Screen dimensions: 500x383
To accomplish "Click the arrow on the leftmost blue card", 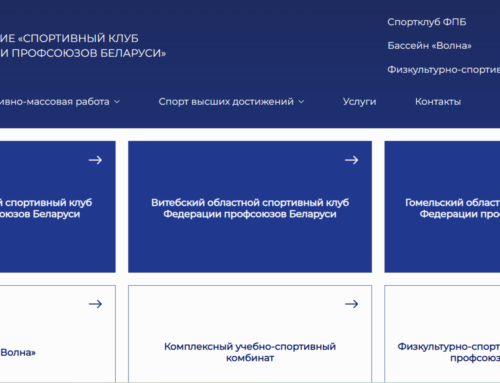I will point(95,160).
